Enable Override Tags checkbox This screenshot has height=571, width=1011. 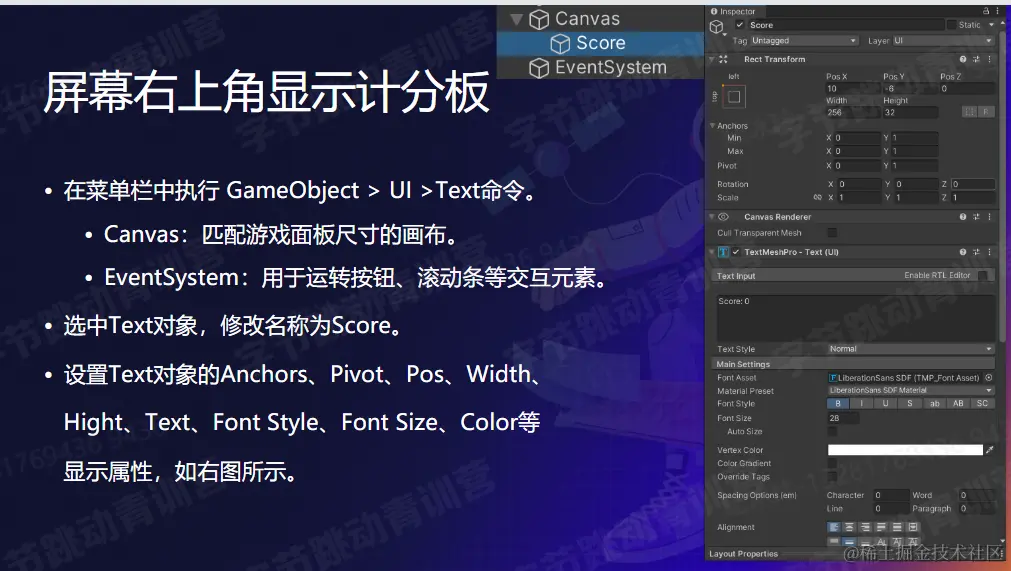pyautogui.click(x=832, y=476)
